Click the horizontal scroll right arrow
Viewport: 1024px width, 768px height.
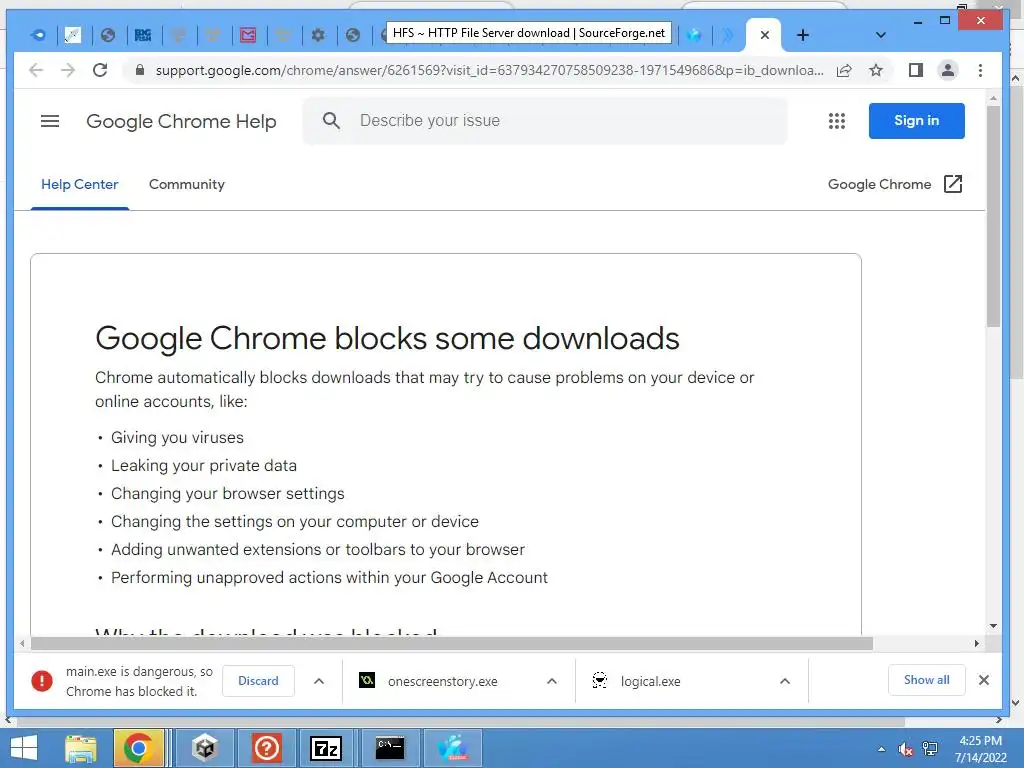(x=976, y=643)
